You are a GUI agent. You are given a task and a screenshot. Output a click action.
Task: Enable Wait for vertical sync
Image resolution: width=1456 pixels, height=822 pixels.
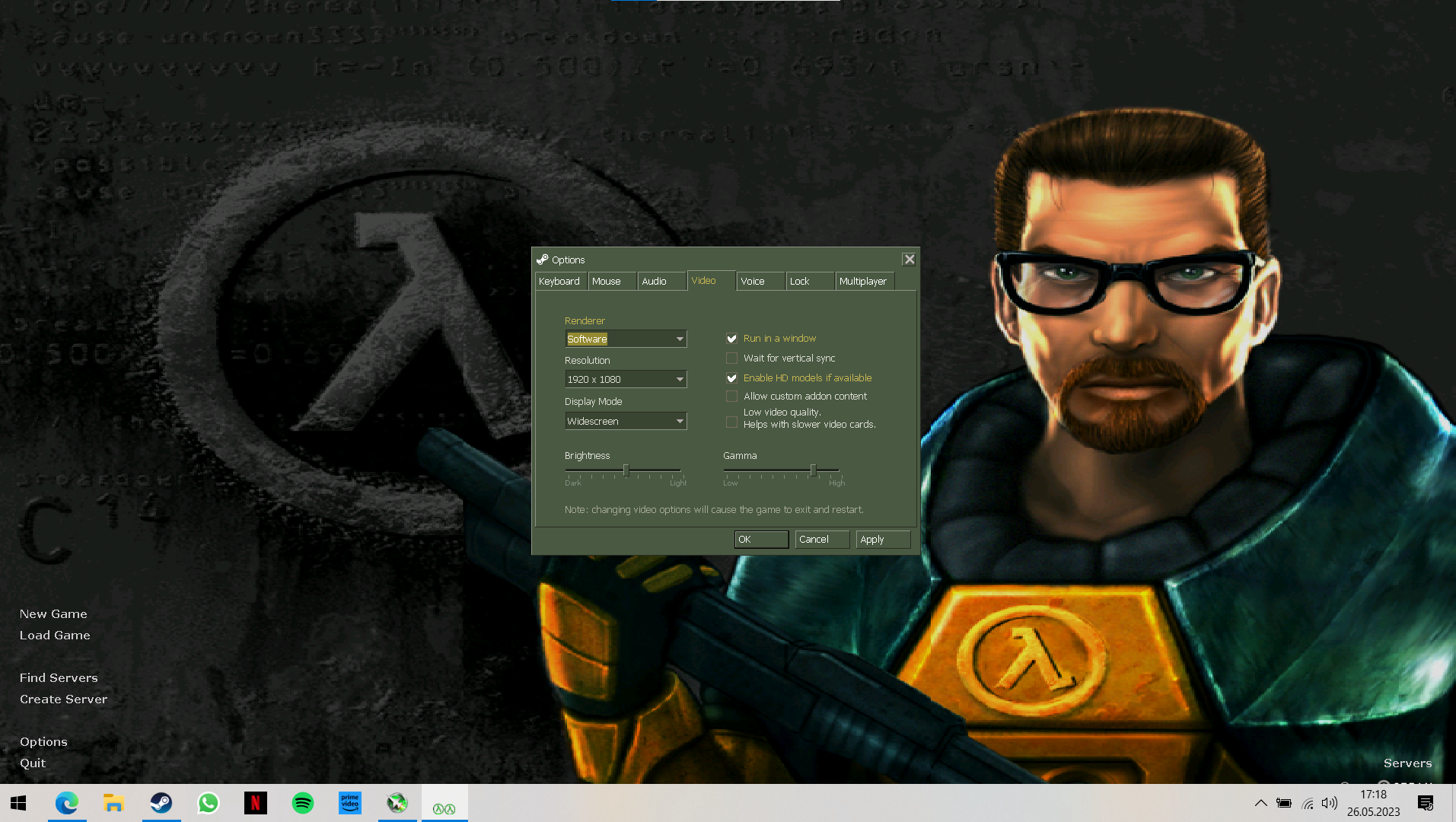732,358
